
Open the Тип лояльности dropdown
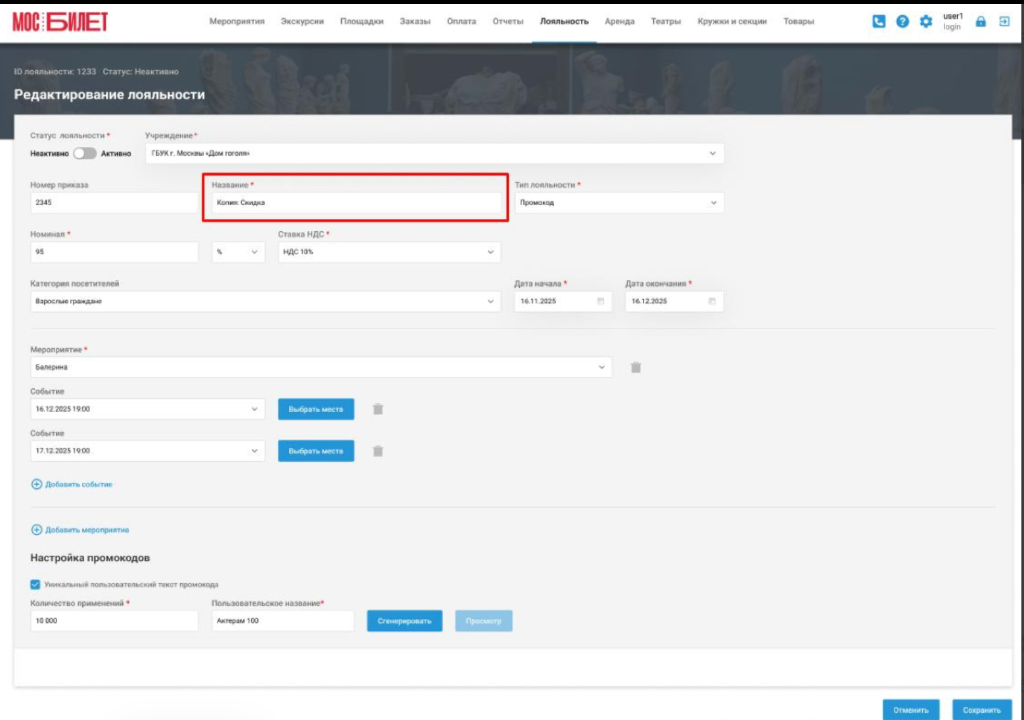619,203
